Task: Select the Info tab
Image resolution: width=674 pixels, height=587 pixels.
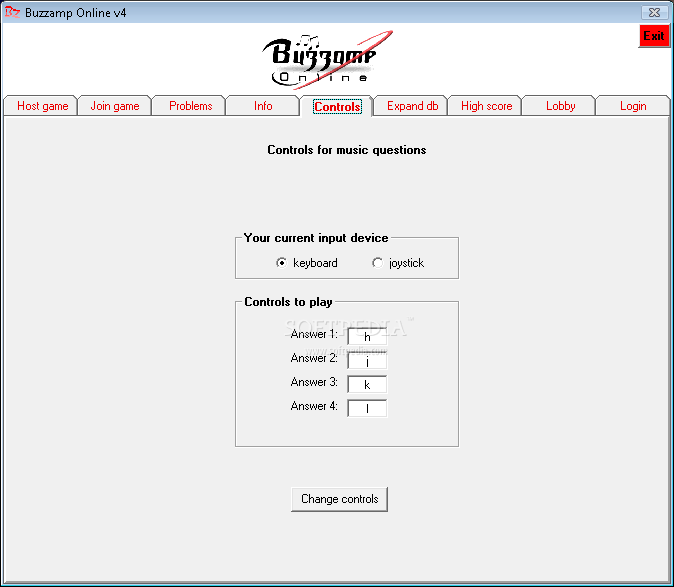Action: click(263, 106)
